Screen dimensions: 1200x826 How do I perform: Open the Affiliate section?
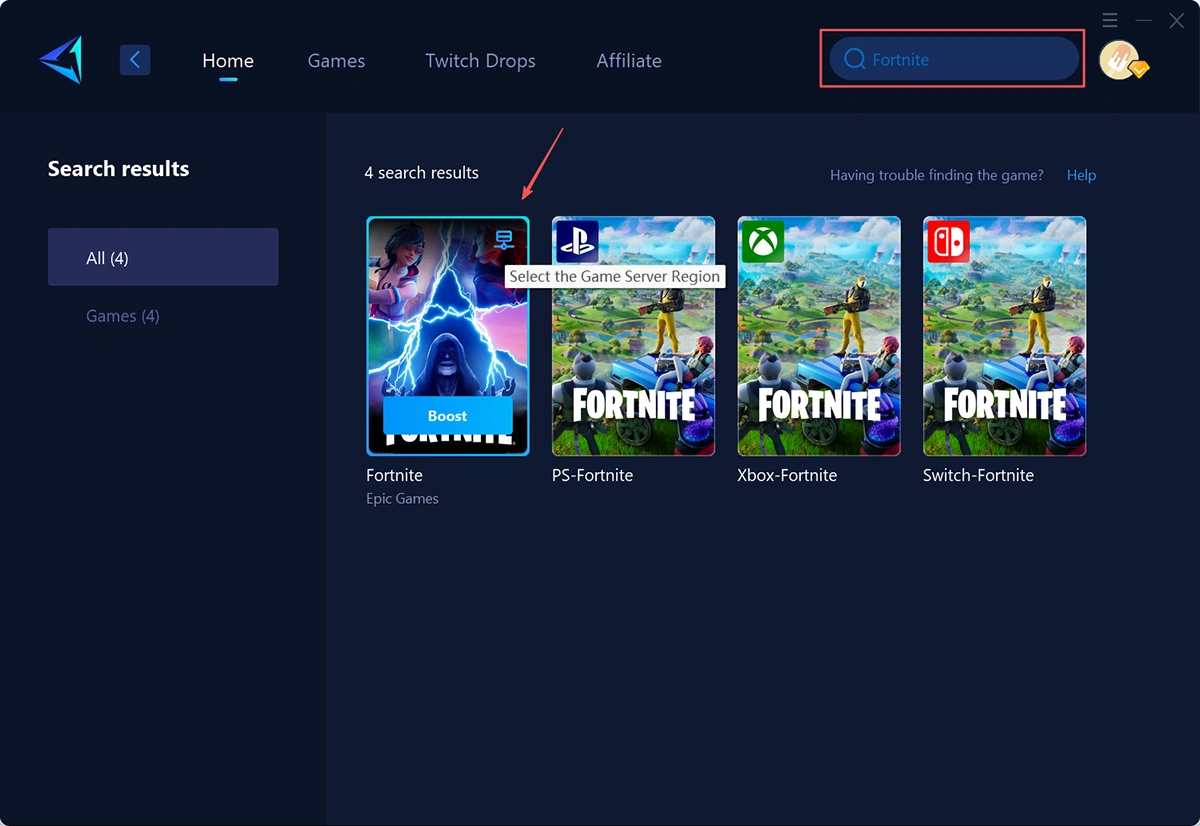tap(629, 60)
